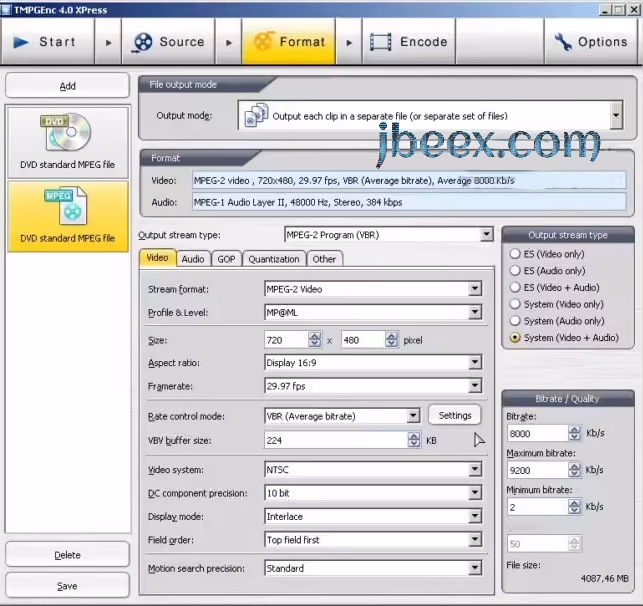Click the Delete button
643x606 pixels.
[x=68, y=554]
